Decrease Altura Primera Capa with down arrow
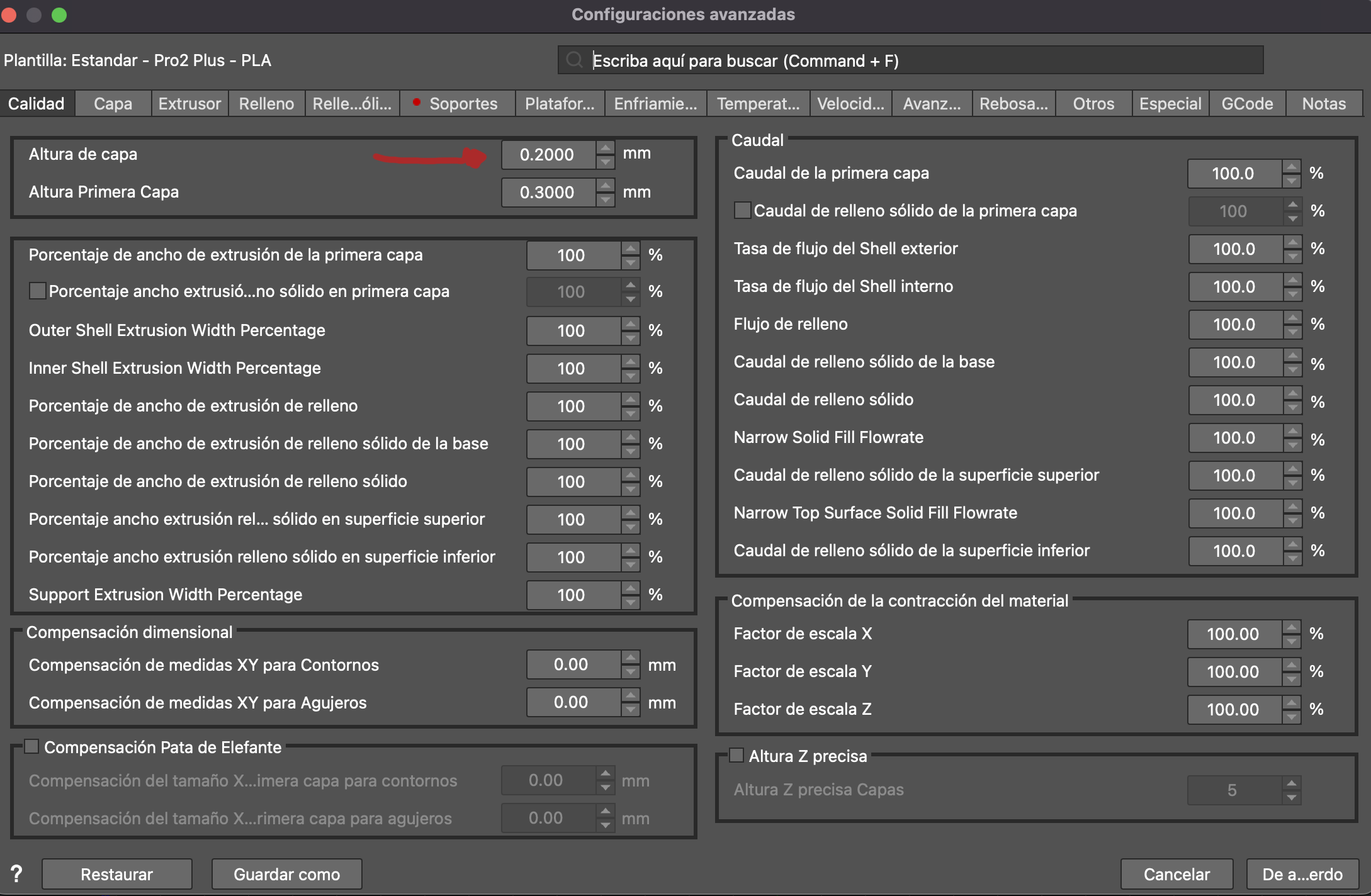1371x896 pixels. (606, 199)
